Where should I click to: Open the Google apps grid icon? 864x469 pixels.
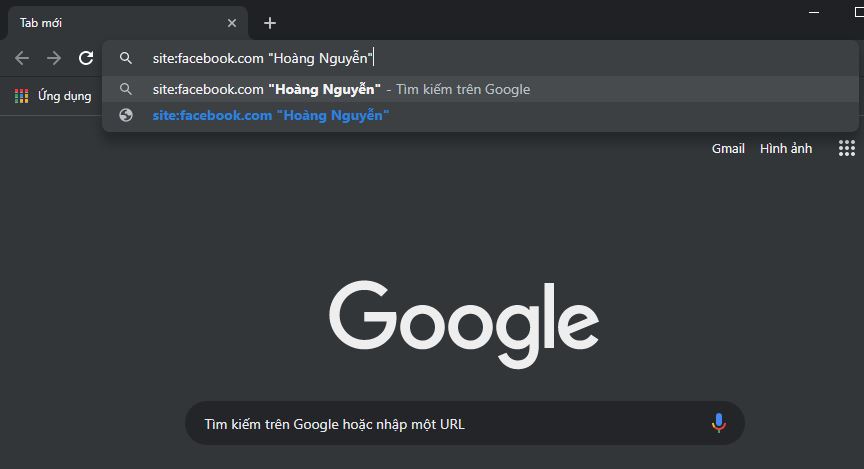847,148
